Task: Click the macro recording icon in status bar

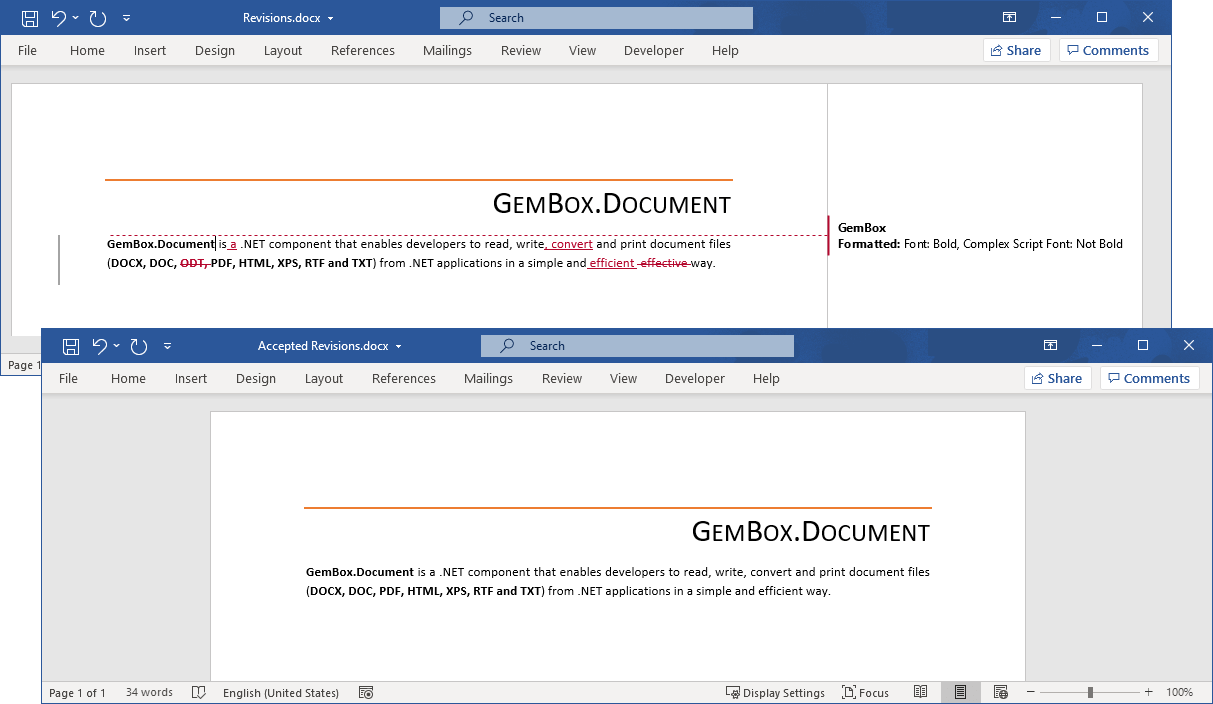Action: coord(366,693)
